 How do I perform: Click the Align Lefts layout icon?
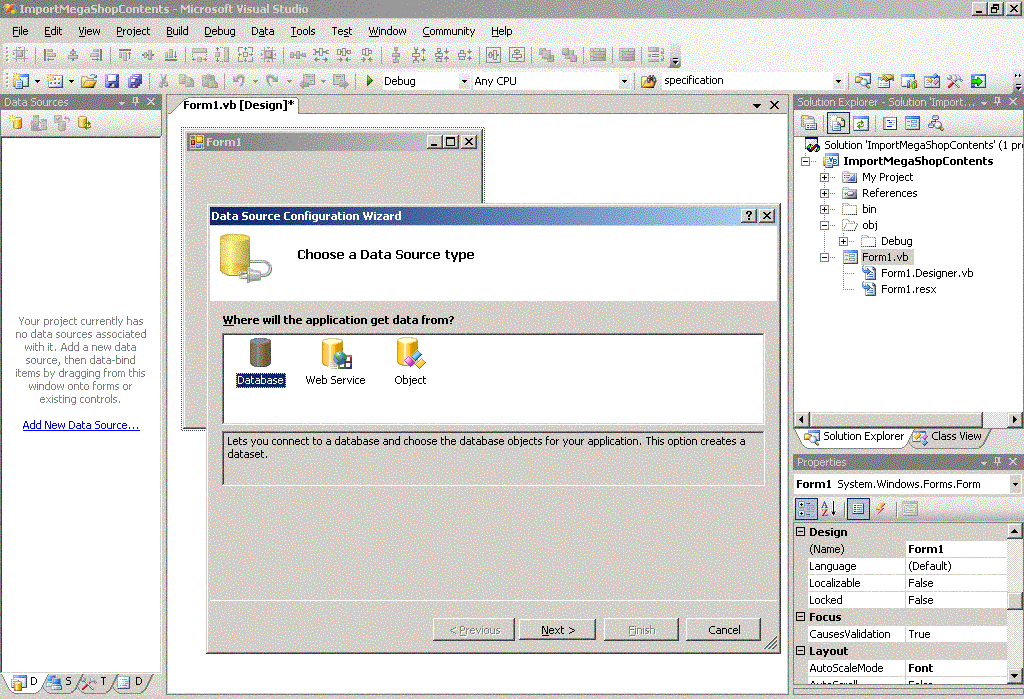point(50,56)
